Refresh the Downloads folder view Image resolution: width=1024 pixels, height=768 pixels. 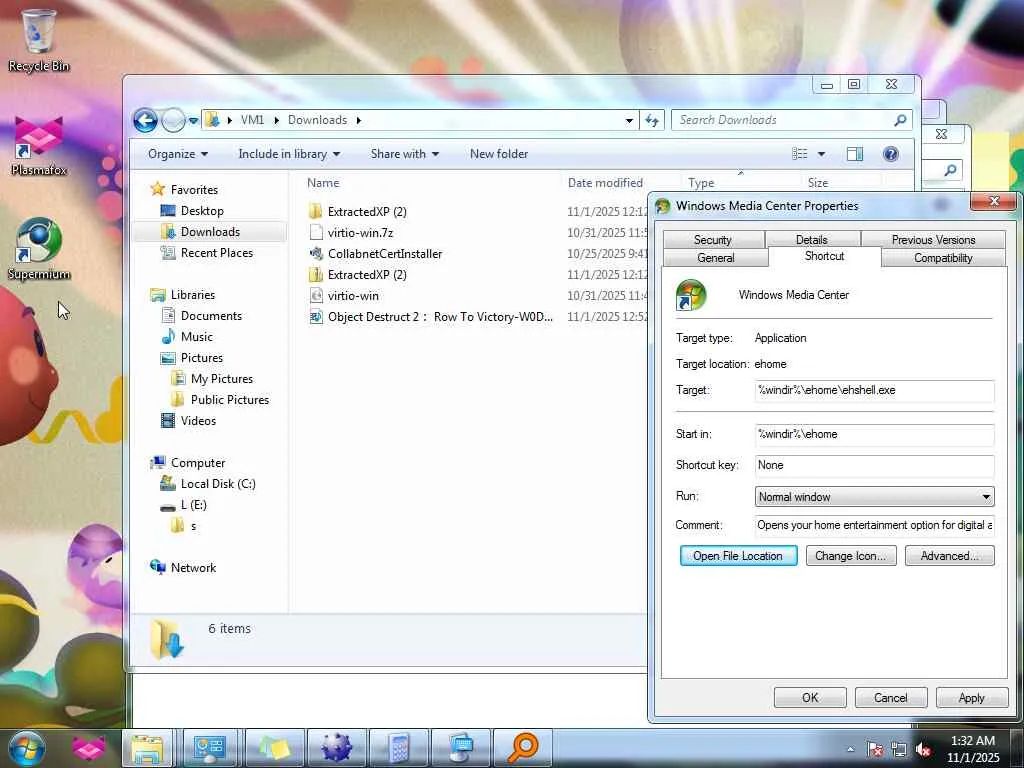[652, 120]
